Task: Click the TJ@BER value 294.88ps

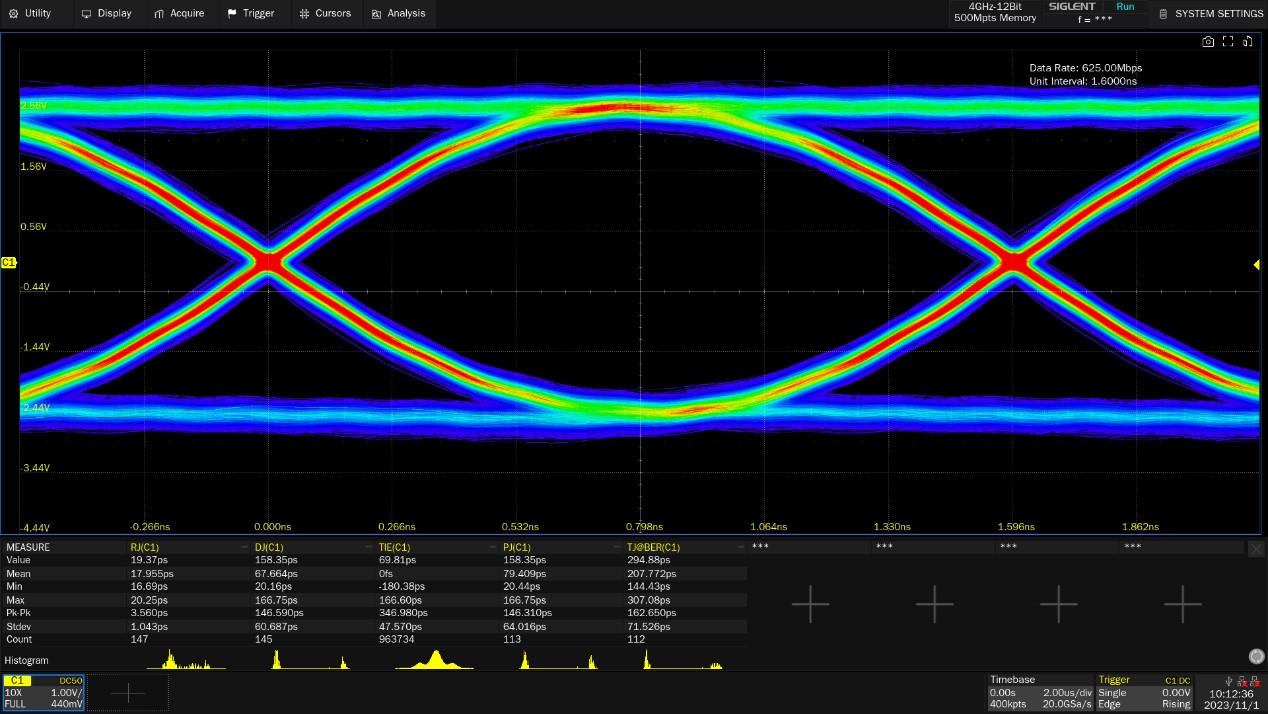Action: [x=647, y=561]
